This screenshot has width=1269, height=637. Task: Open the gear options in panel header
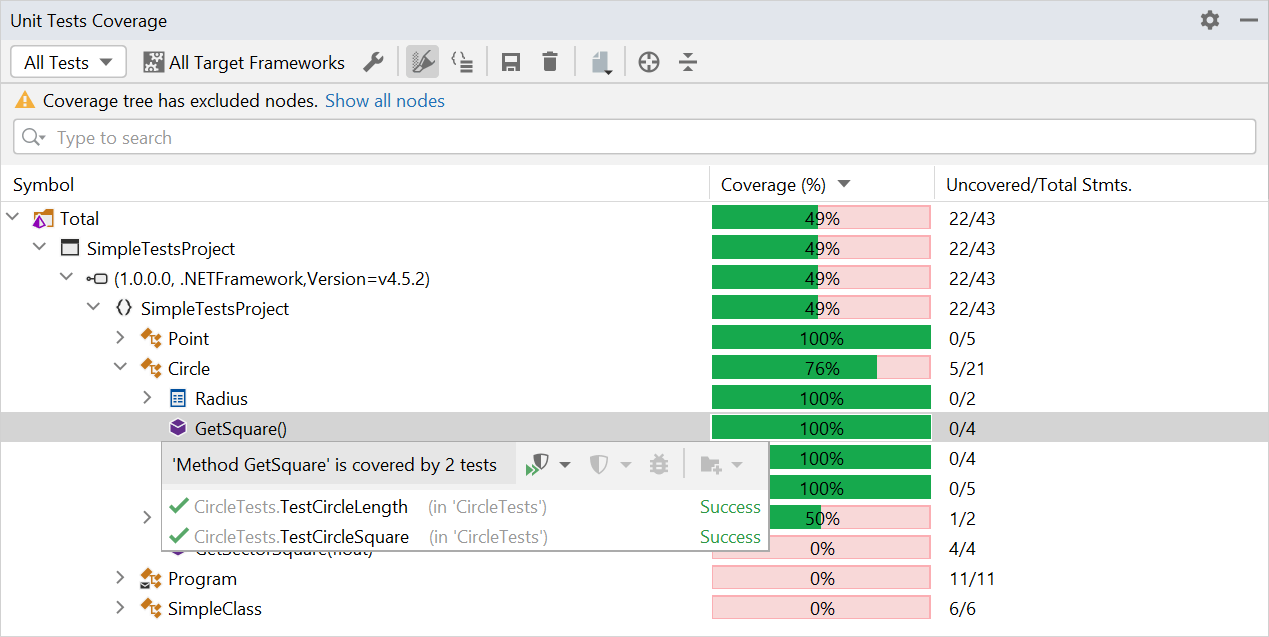[1210, 20]
